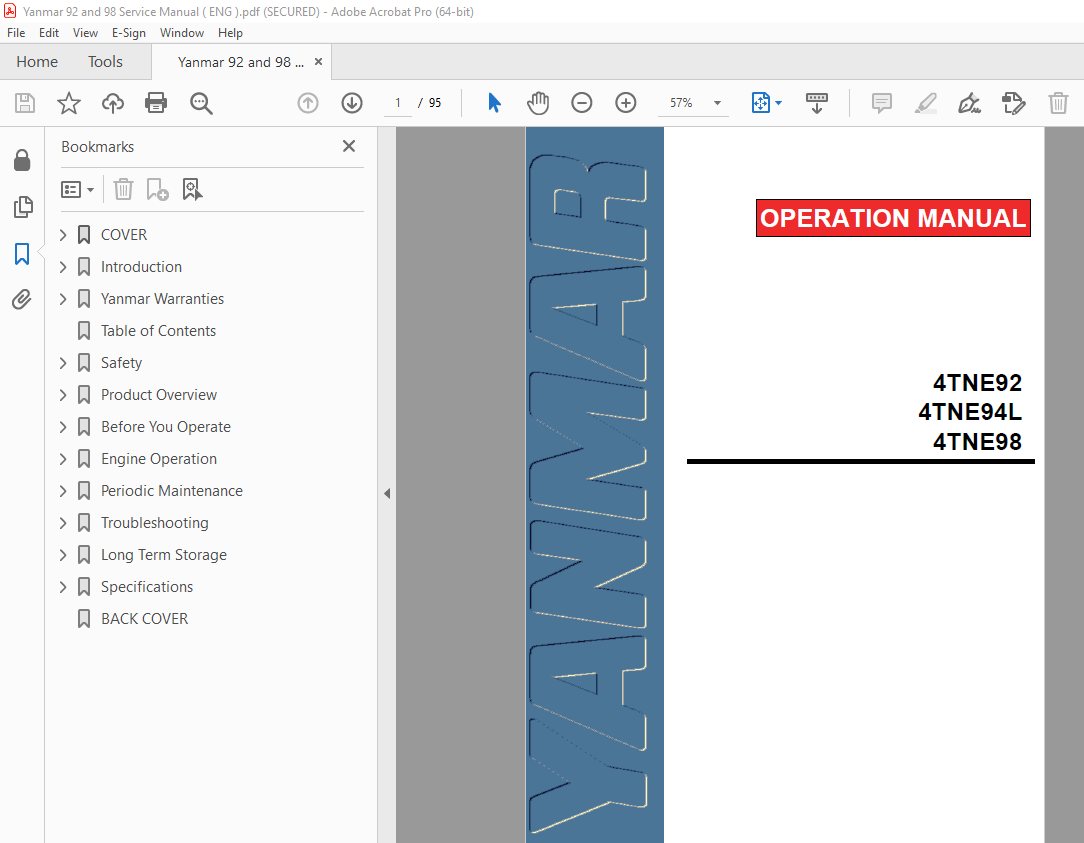Choose the Selection arrow tool
Screen dimensions: 1084x843
point(494,103)
